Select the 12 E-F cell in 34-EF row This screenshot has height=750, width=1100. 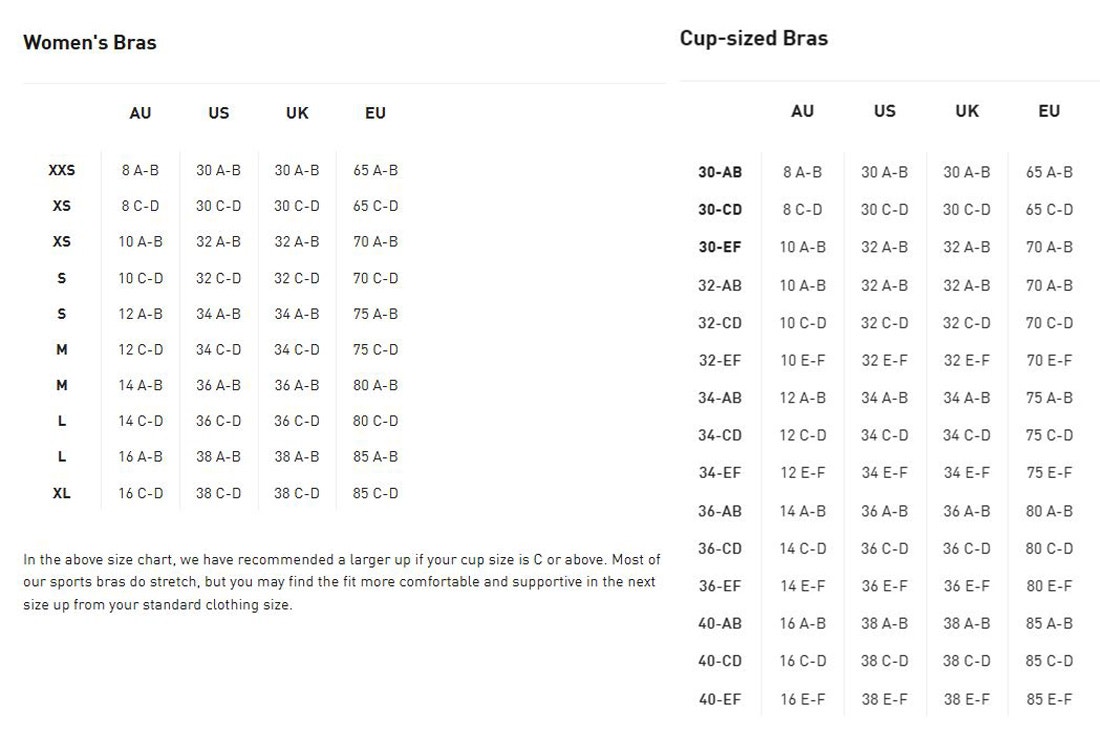[x=803, y=473]
